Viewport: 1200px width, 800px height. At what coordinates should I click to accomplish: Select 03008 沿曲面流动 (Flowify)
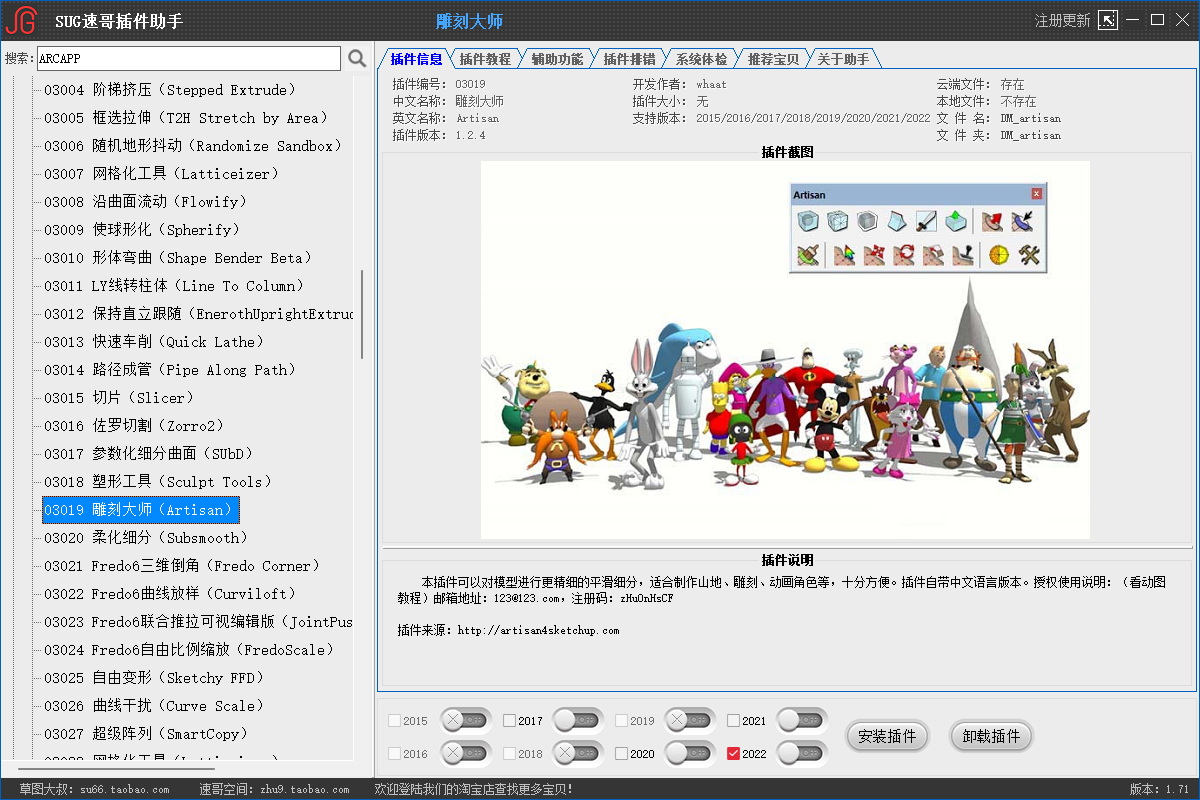145,202
